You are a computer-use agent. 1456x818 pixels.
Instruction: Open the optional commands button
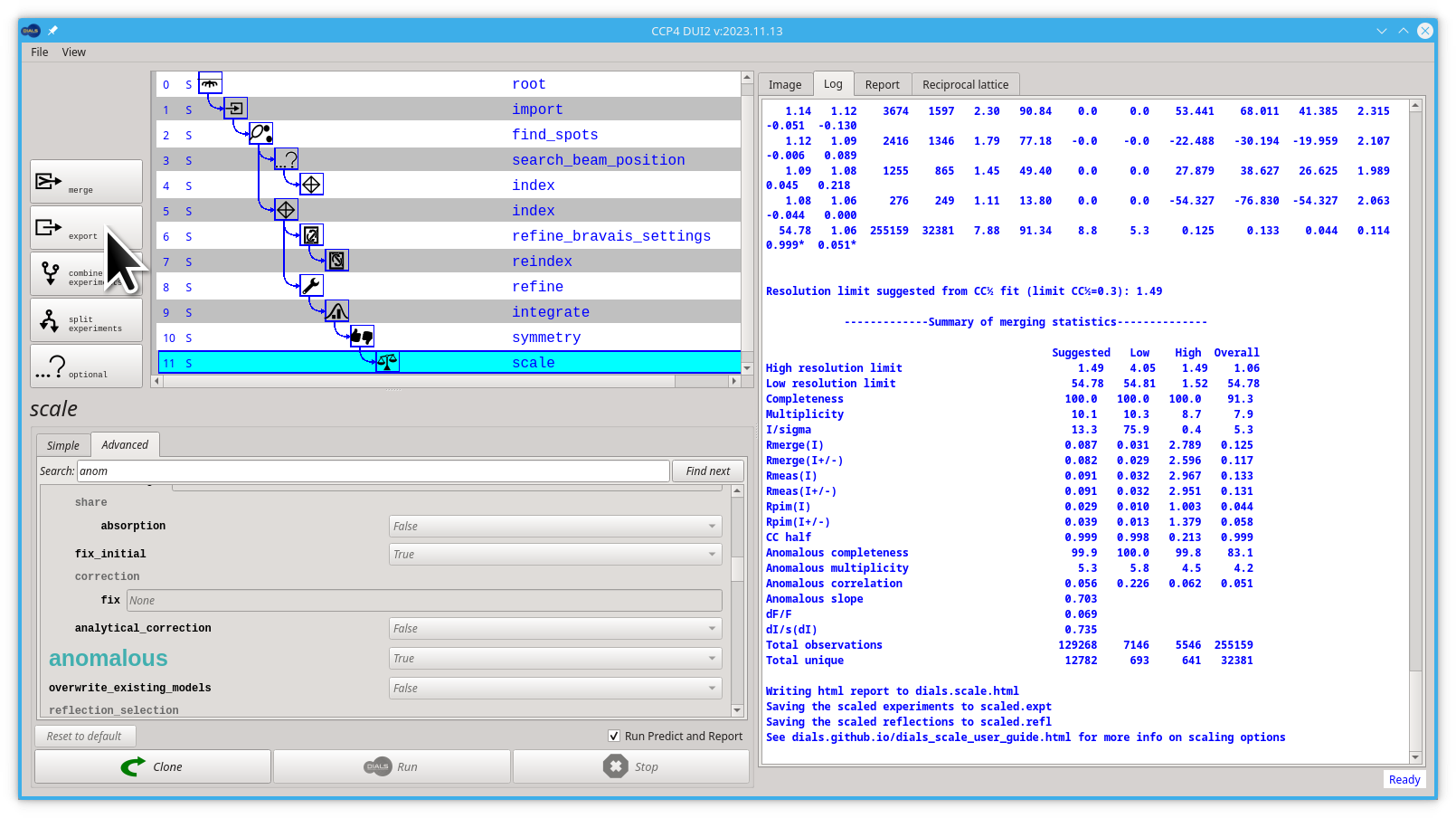86,366
